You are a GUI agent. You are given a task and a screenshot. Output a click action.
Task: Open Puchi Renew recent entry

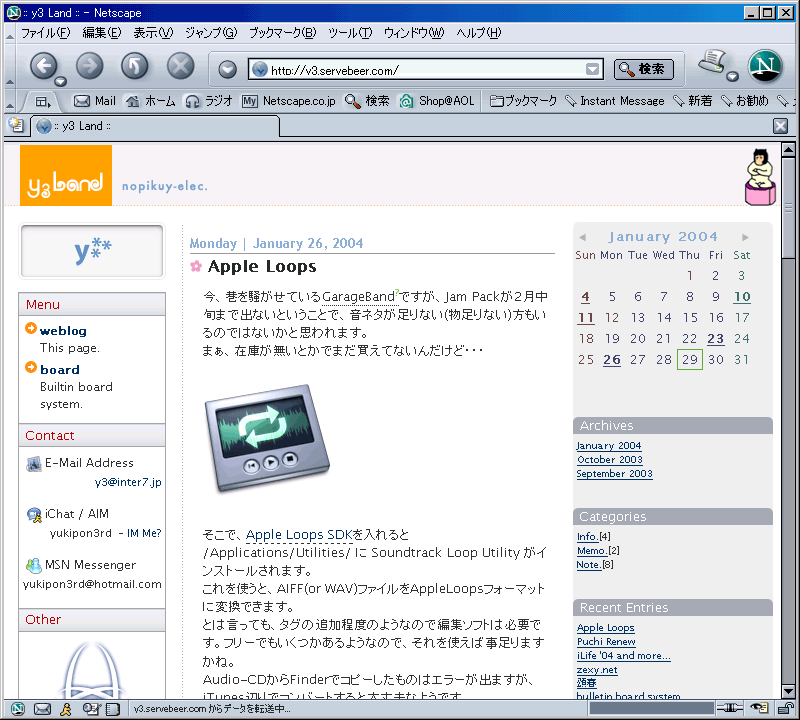pos(606,642)
